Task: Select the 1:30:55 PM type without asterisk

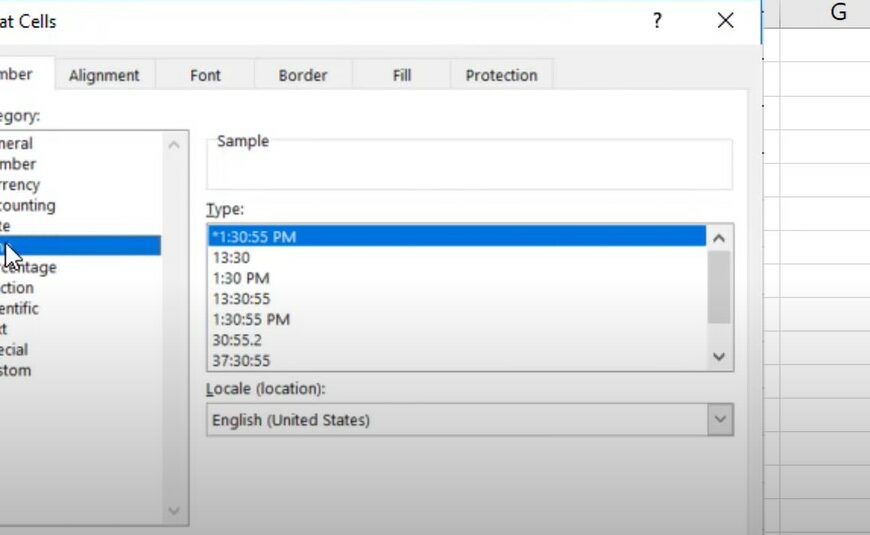Action: (457, 319)
